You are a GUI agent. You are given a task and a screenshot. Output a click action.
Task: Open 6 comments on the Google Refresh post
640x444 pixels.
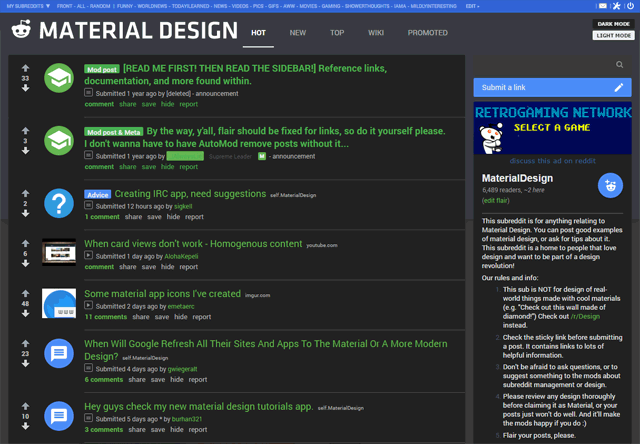pyautogui.click(x=104, y=380)
